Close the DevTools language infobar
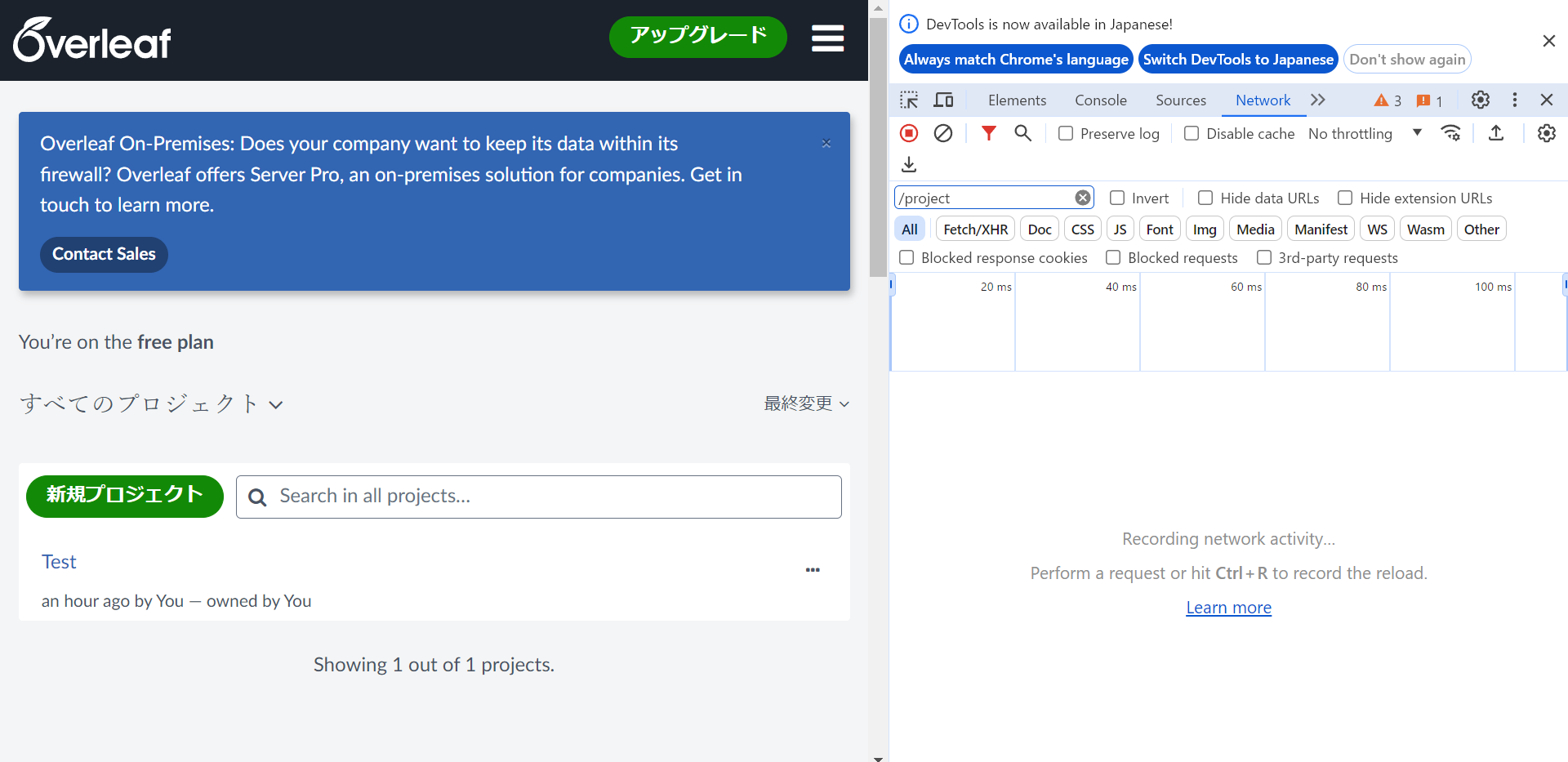The height and width of the screenshot is (762, 1568). point(1548,41)
